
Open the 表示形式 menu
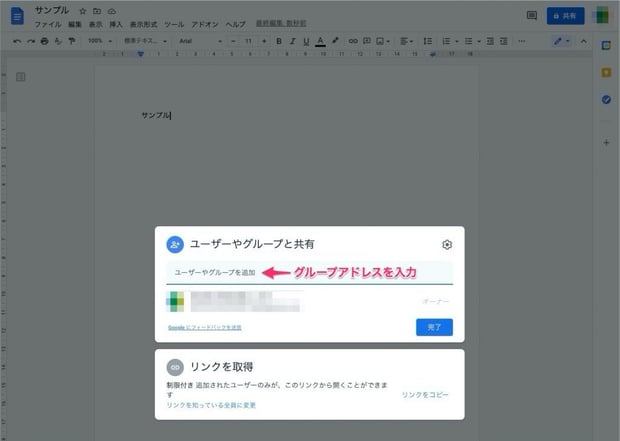pyautogui.click(x=144, y=25)
